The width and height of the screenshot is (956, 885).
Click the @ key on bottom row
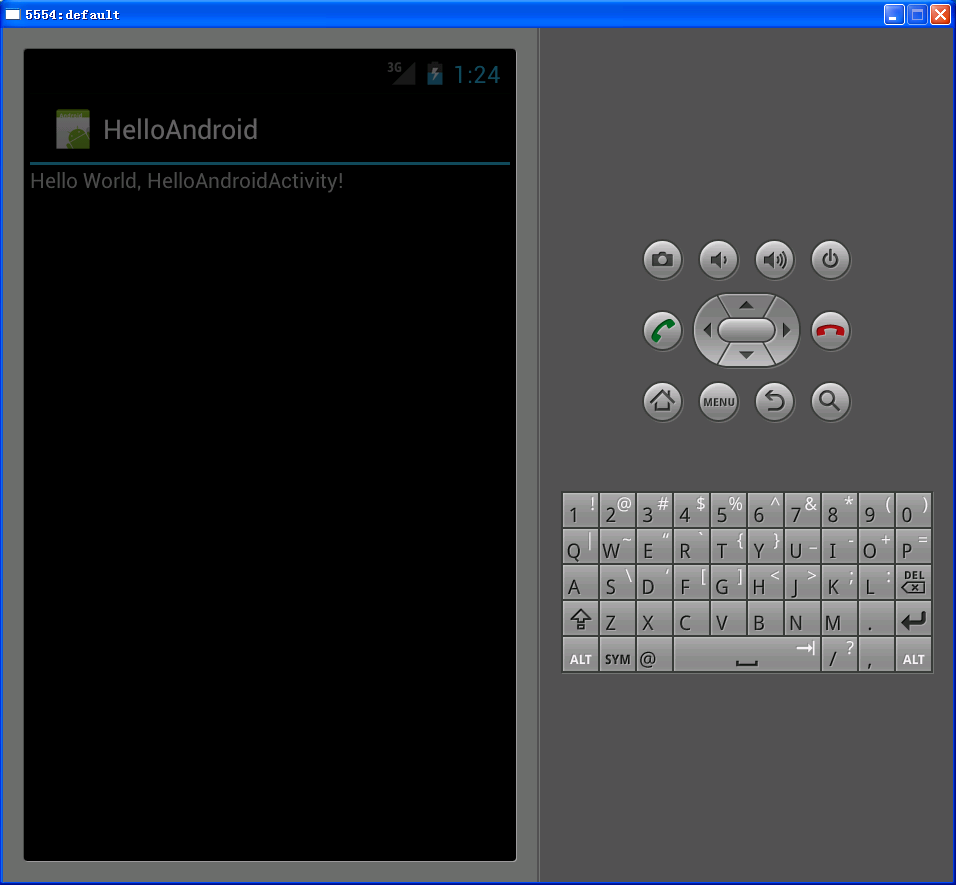[x=654, y=655]
